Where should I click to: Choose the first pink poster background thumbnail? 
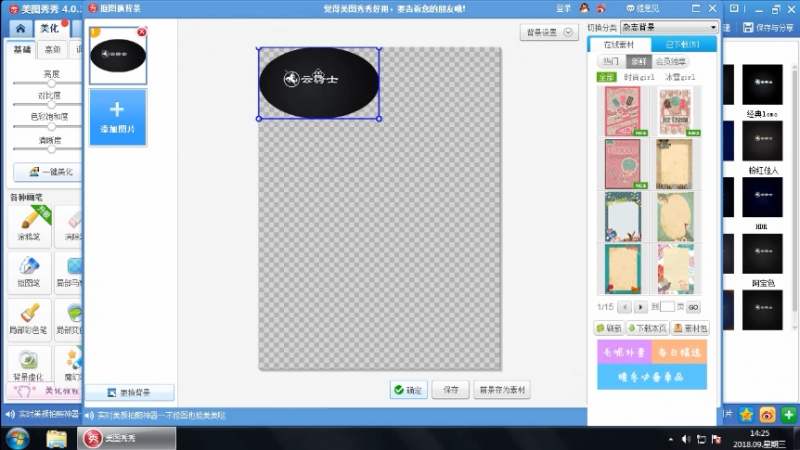[x=622, y=111]
